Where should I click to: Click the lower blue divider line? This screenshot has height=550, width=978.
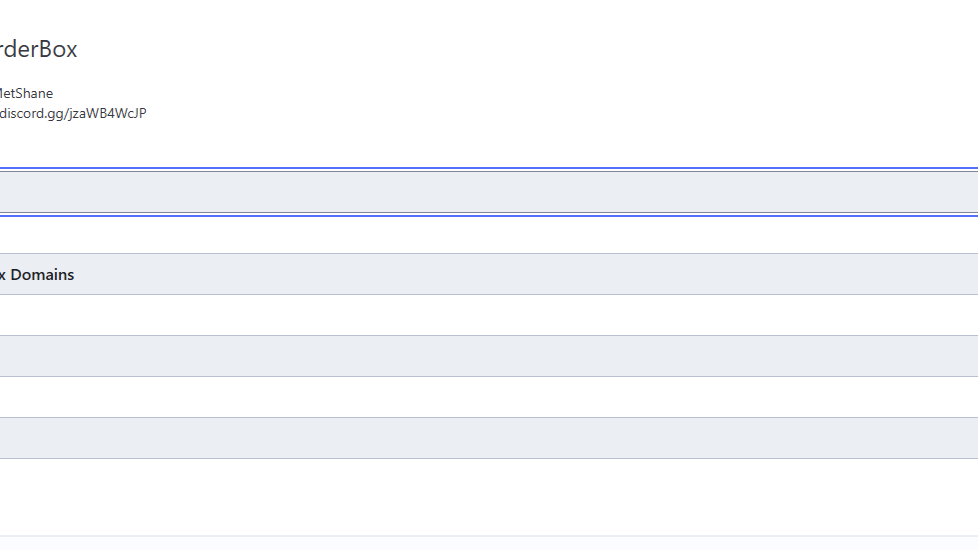point(489,215)
